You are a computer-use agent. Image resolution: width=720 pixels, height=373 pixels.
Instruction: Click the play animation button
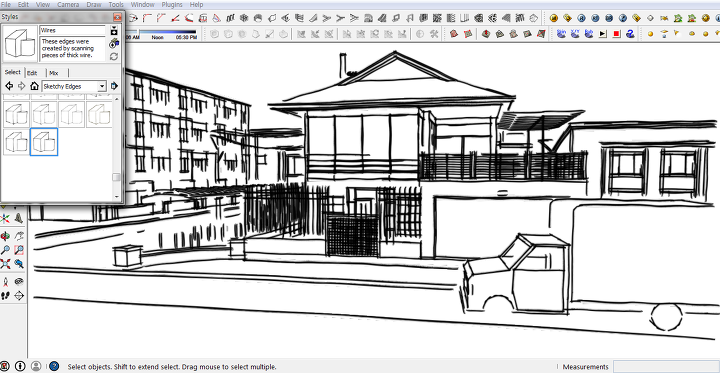click(x=603, y=34)
